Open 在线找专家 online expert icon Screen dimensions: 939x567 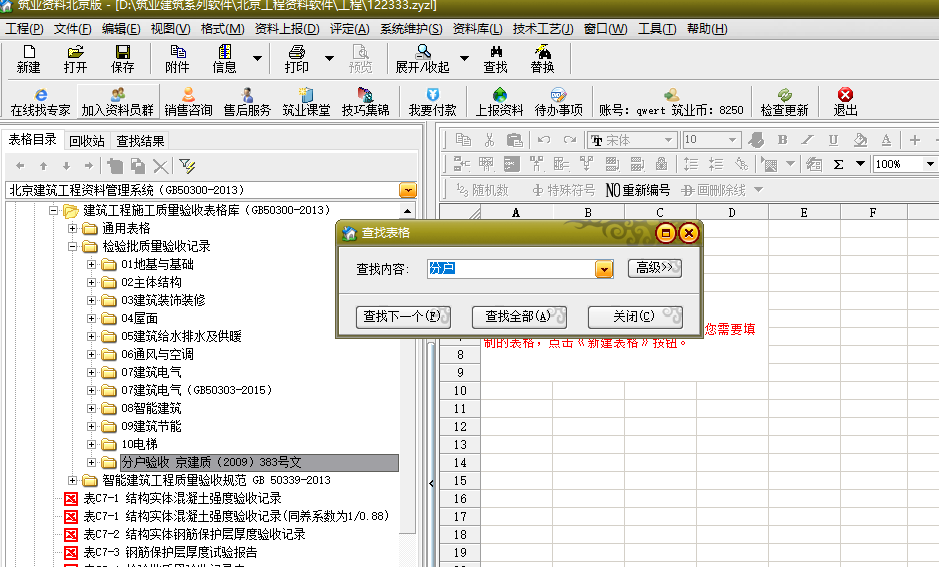tap(40, 102)
